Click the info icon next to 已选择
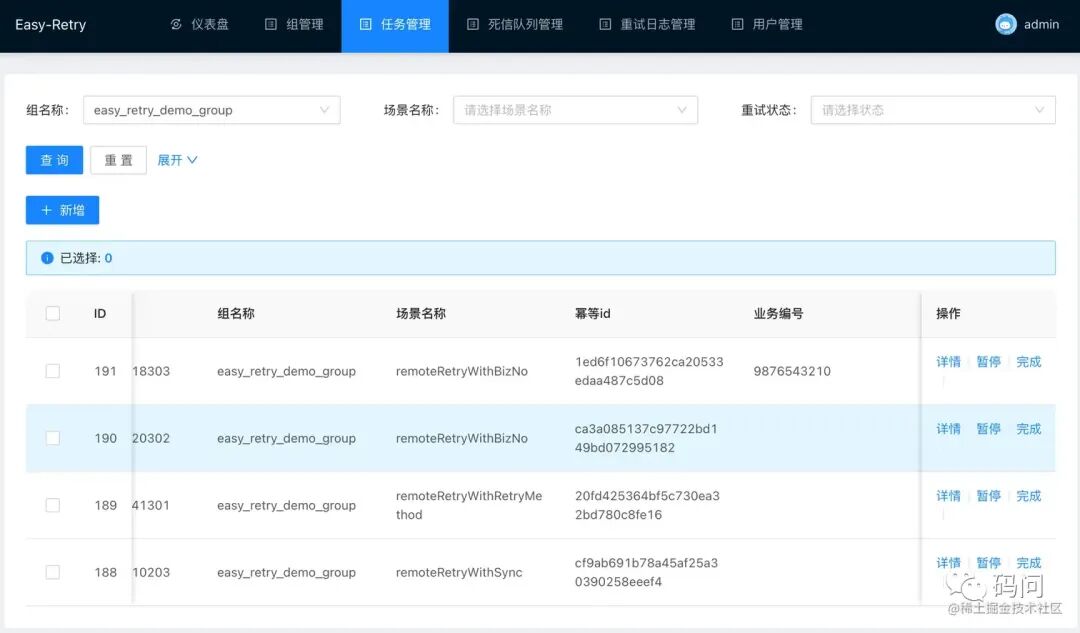This screenshot has width=1080, height=633. click(x=47, y=258)
